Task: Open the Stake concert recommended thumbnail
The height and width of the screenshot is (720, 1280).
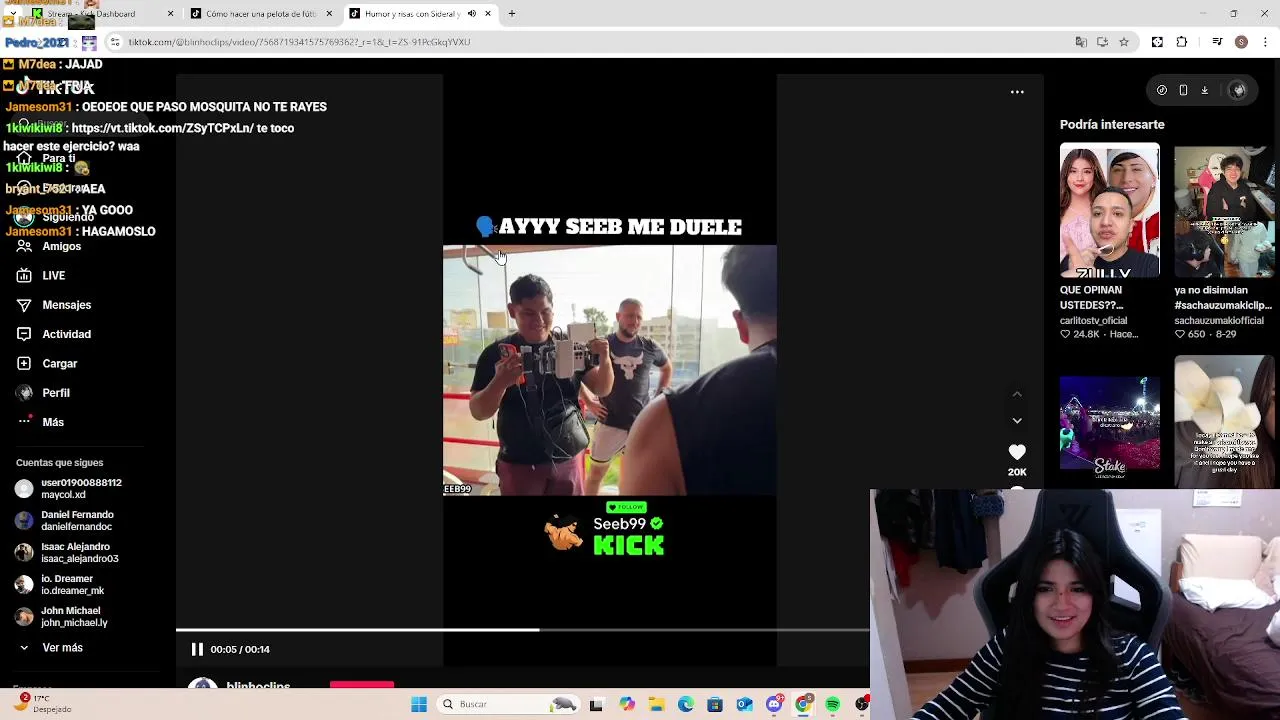Action: point(1110,424)
